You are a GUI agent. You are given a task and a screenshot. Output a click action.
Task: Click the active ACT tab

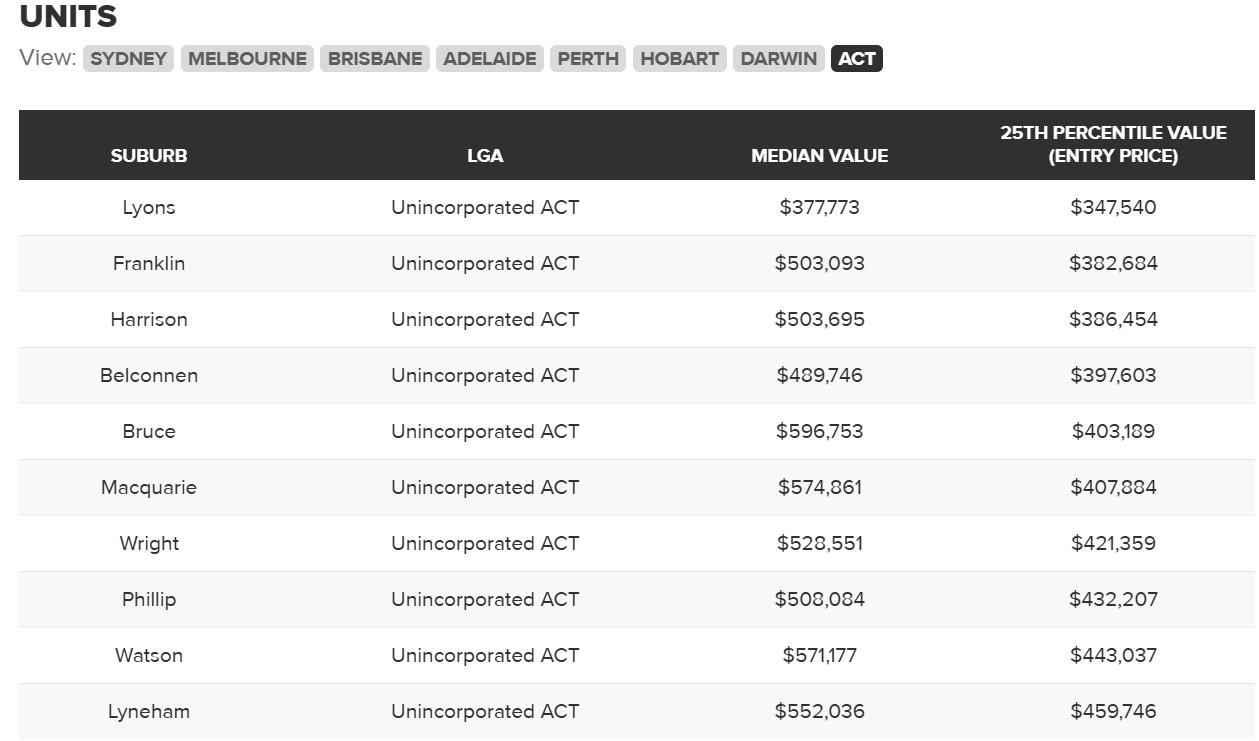pyautogui.click(x=856, y=58)
